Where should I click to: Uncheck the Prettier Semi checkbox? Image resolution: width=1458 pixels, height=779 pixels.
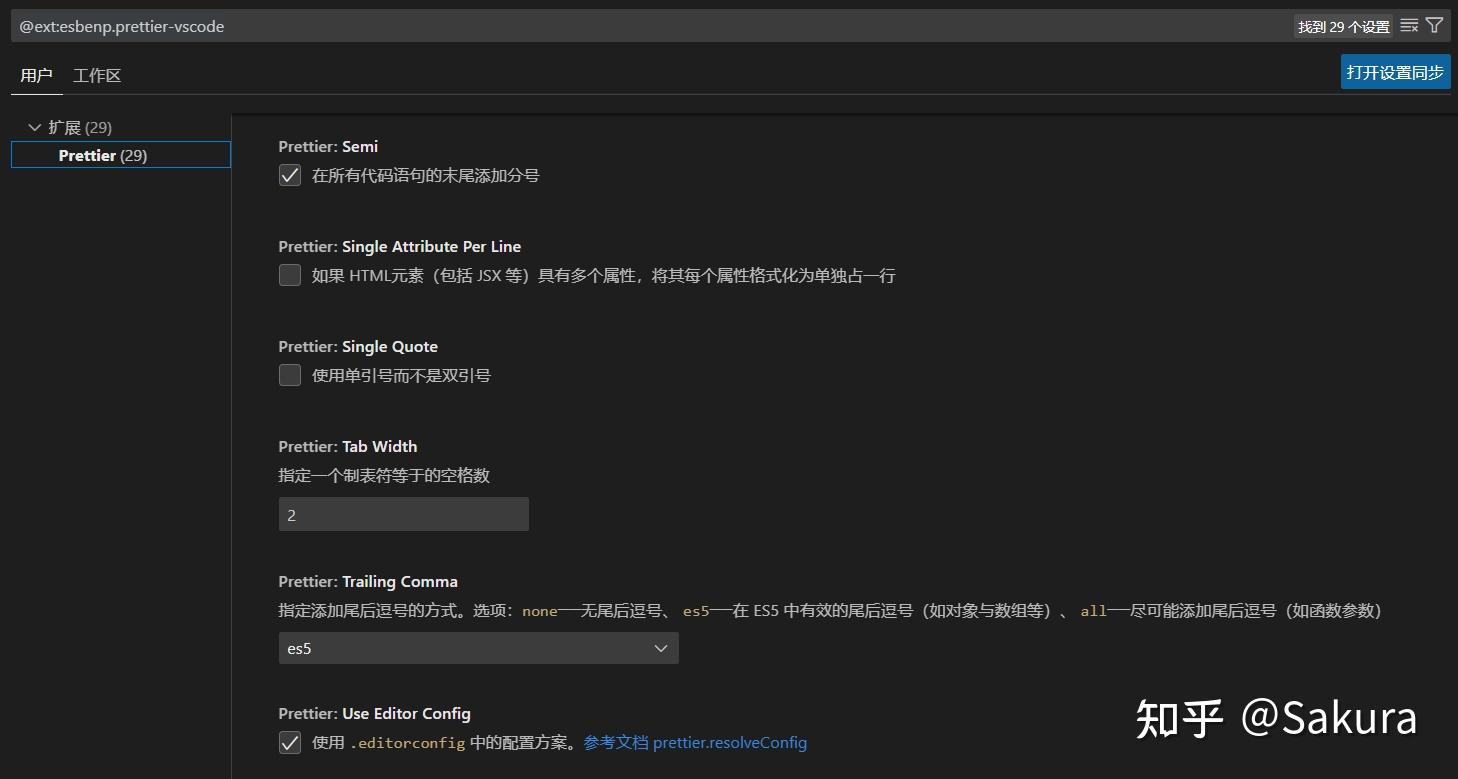(x=289, y=174)
